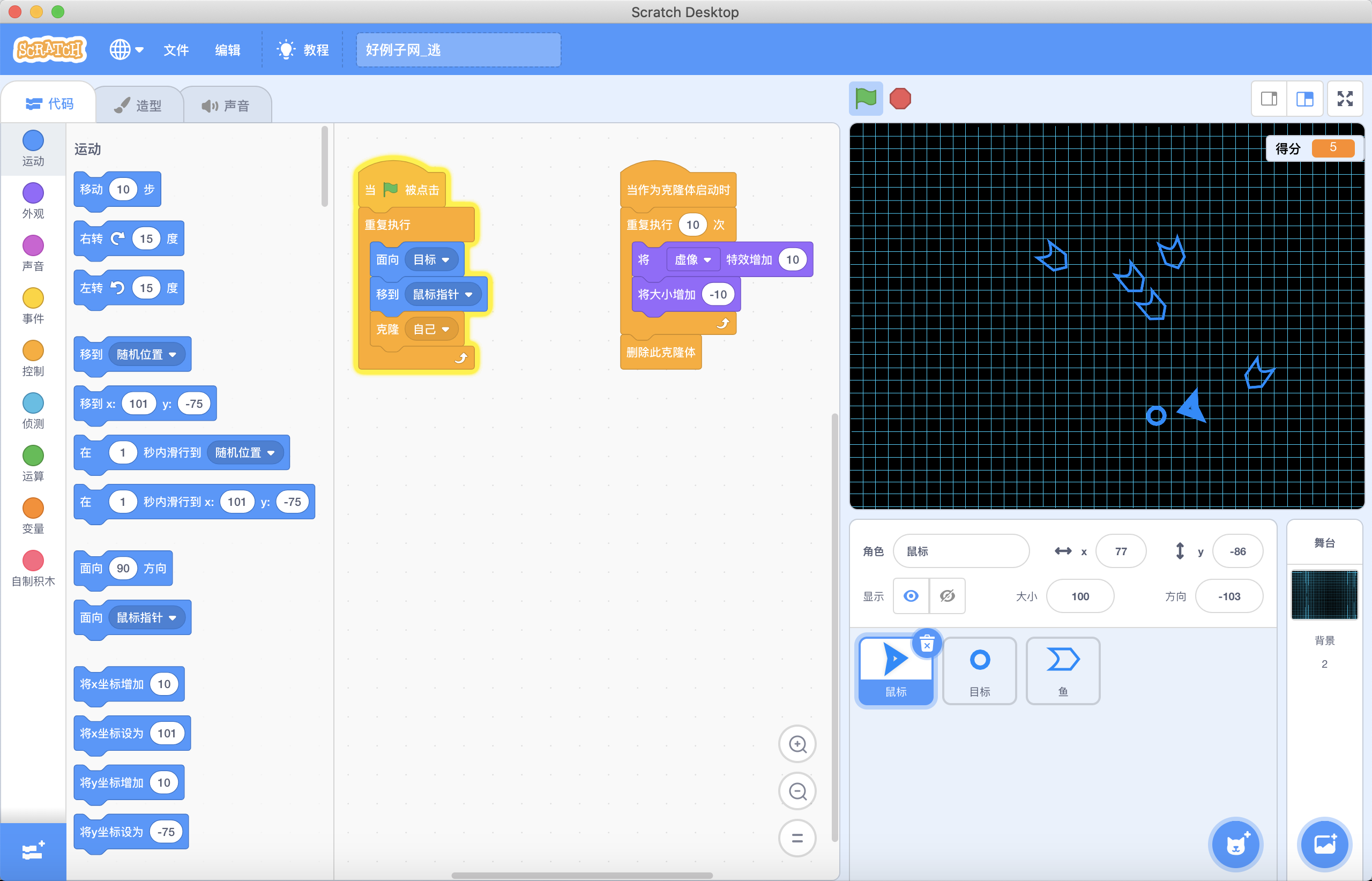Select the 代码 tab
The width and height of the screenshot is (1372, 881).
pos(49,103)
